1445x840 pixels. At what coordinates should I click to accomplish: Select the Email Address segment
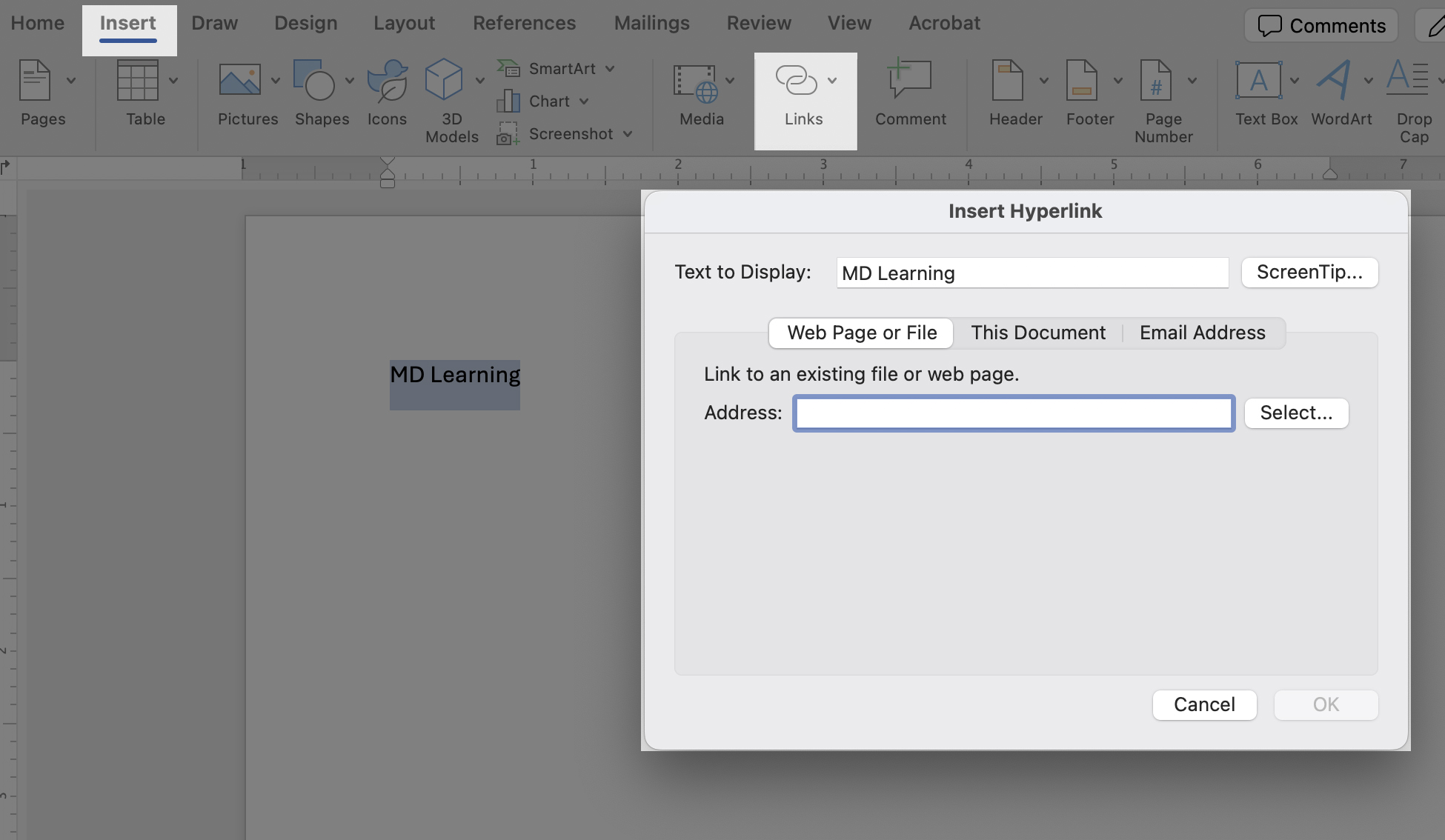coord(1202,333)
